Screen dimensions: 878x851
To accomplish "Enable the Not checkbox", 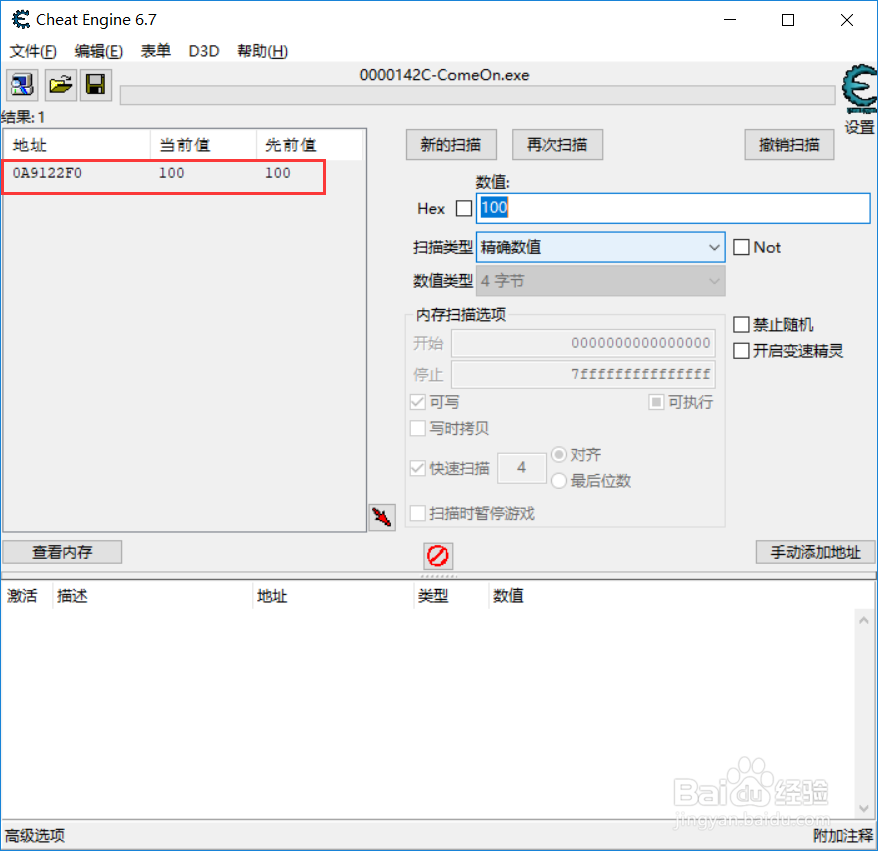I will pos(741,247).
